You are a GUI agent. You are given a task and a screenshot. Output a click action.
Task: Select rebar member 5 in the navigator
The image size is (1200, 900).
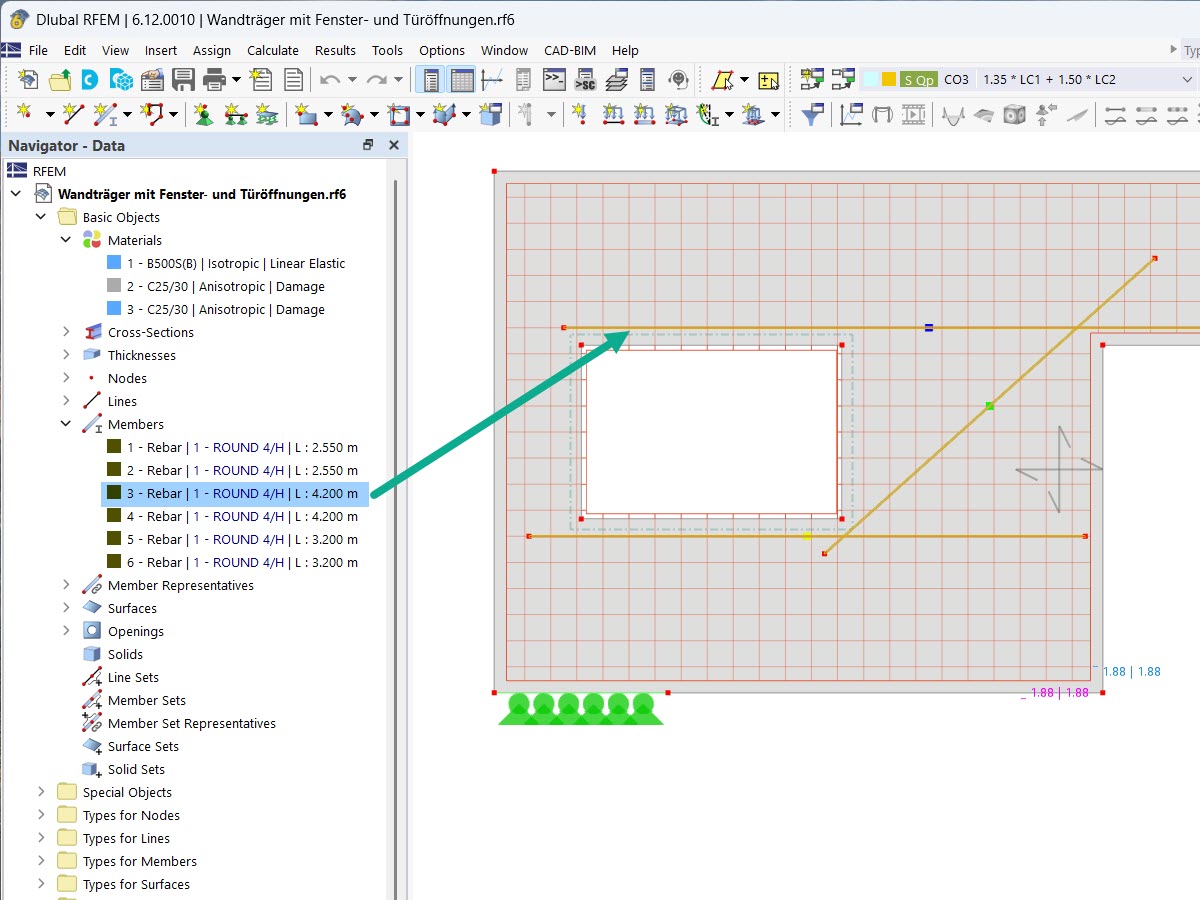pos(230,539)
